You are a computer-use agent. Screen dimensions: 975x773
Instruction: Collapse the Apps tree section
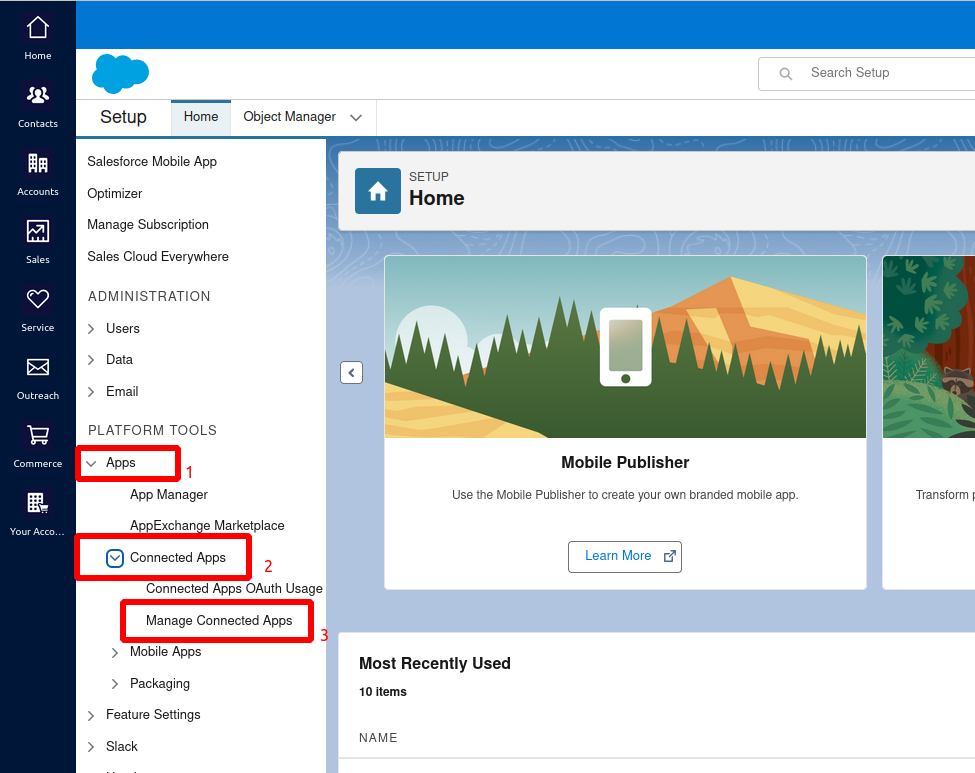click(91, 463)
